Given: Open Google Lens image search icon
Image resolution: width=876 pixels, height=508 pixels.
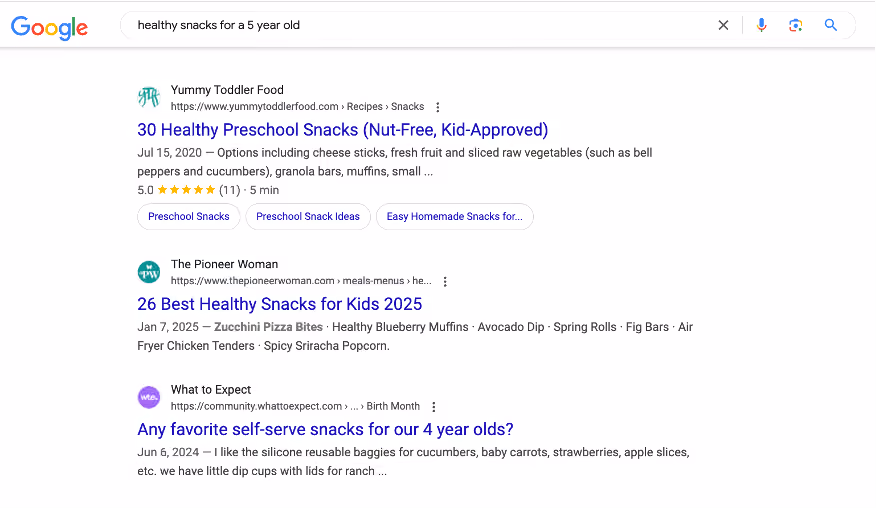Looking at the screenshot, I should coord(796,25).
